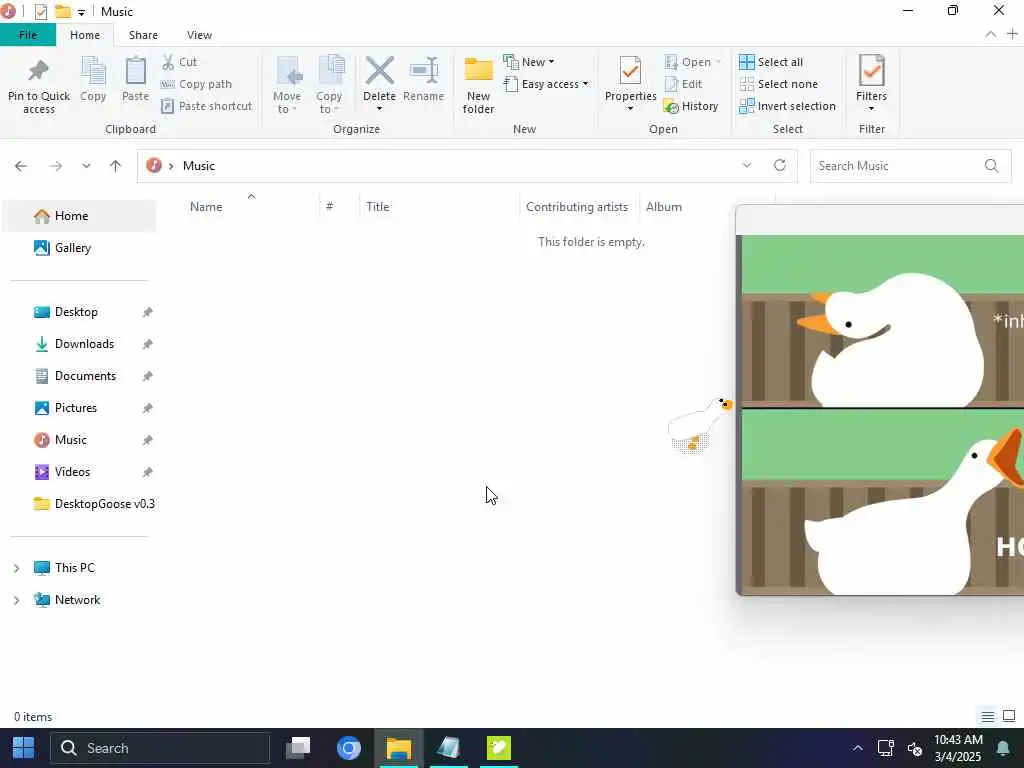Image resolution: width=1024 pixels, height=768 pixels.
Task: Click the Copy ribbon button
Action: [93, 79]
